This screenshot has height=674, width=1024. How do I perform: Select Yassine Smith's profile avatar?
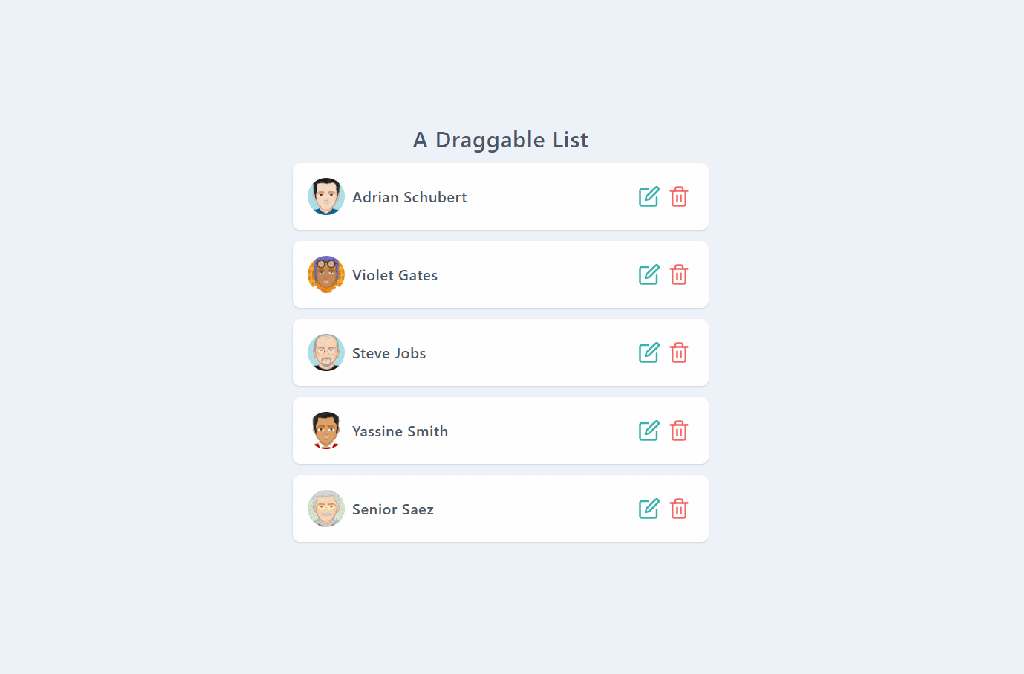click(326, 431)
